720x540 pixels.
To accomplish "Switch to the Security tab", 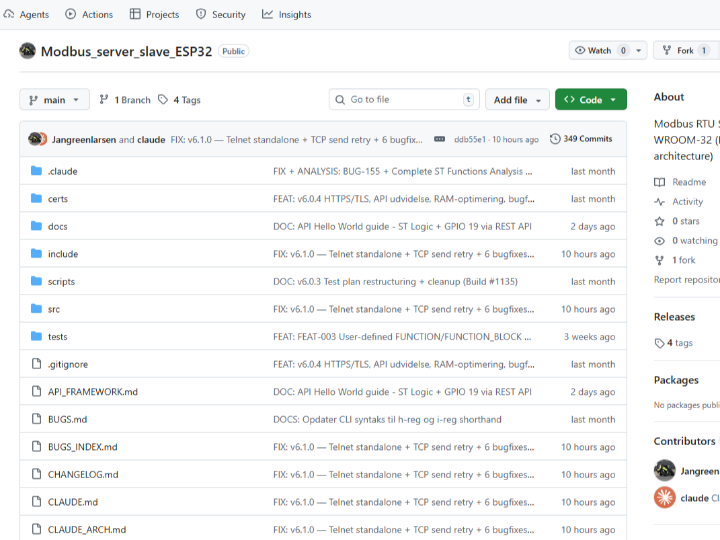I will (x=220, y=14).
